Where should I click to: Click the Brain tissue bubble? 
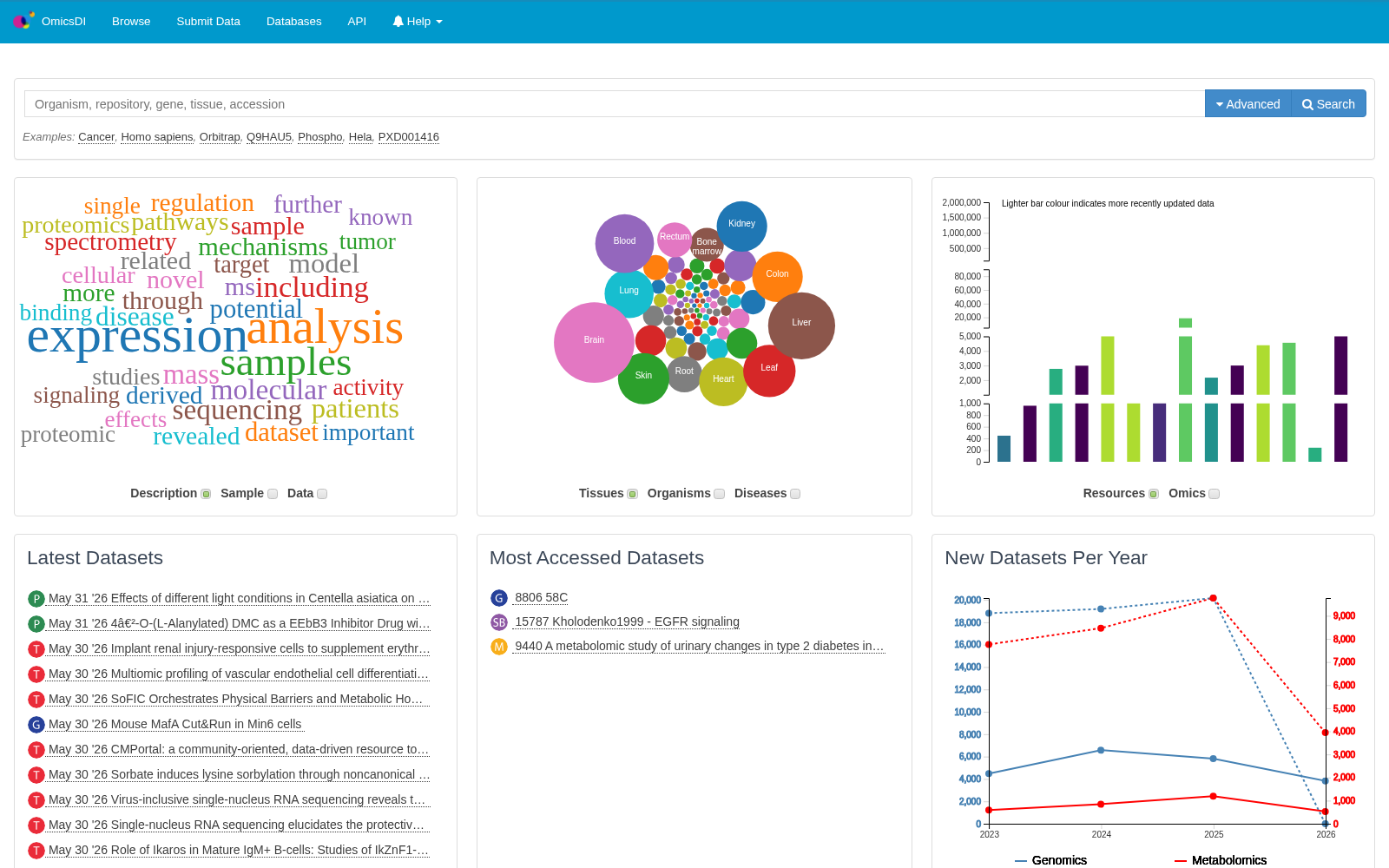coord(594,342)
